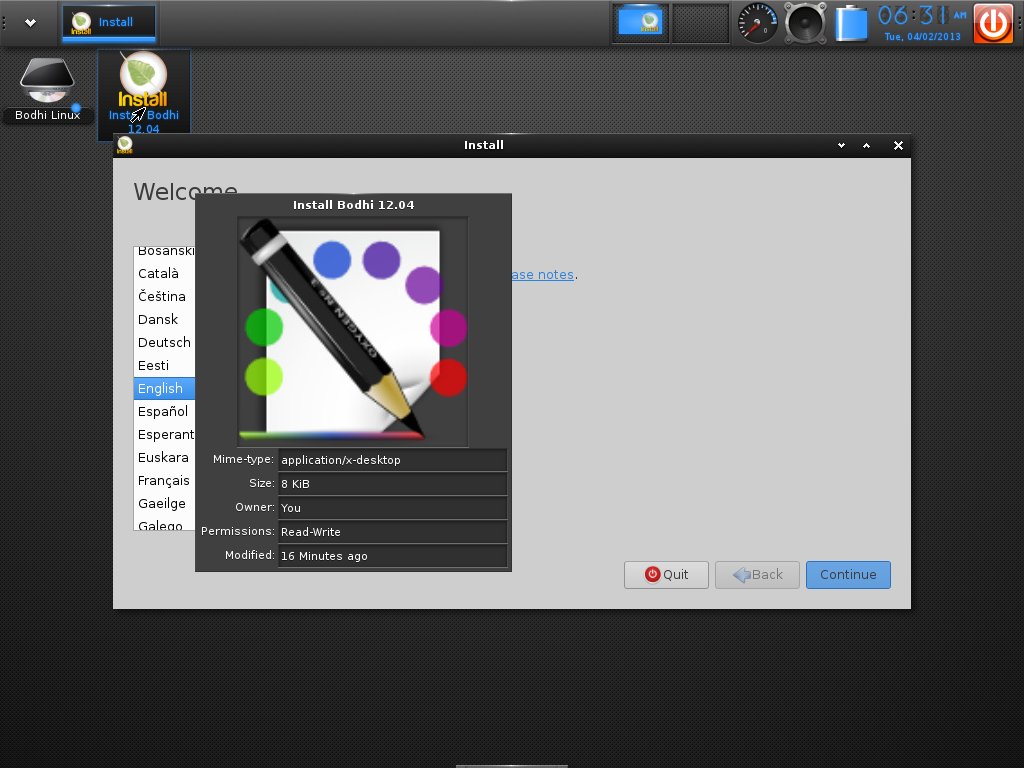Viewport: 1024px width, 768px height.
Task: Open the CPU frequency gauge gadget
Action: (758, 23)
